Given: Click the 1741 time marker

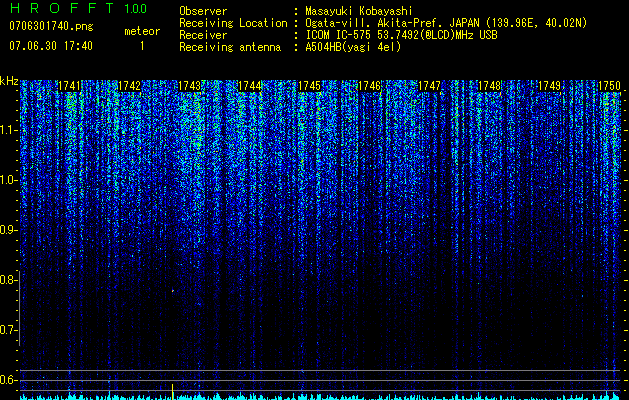Looking at the screenshot, I should click(x=69, y=86).
